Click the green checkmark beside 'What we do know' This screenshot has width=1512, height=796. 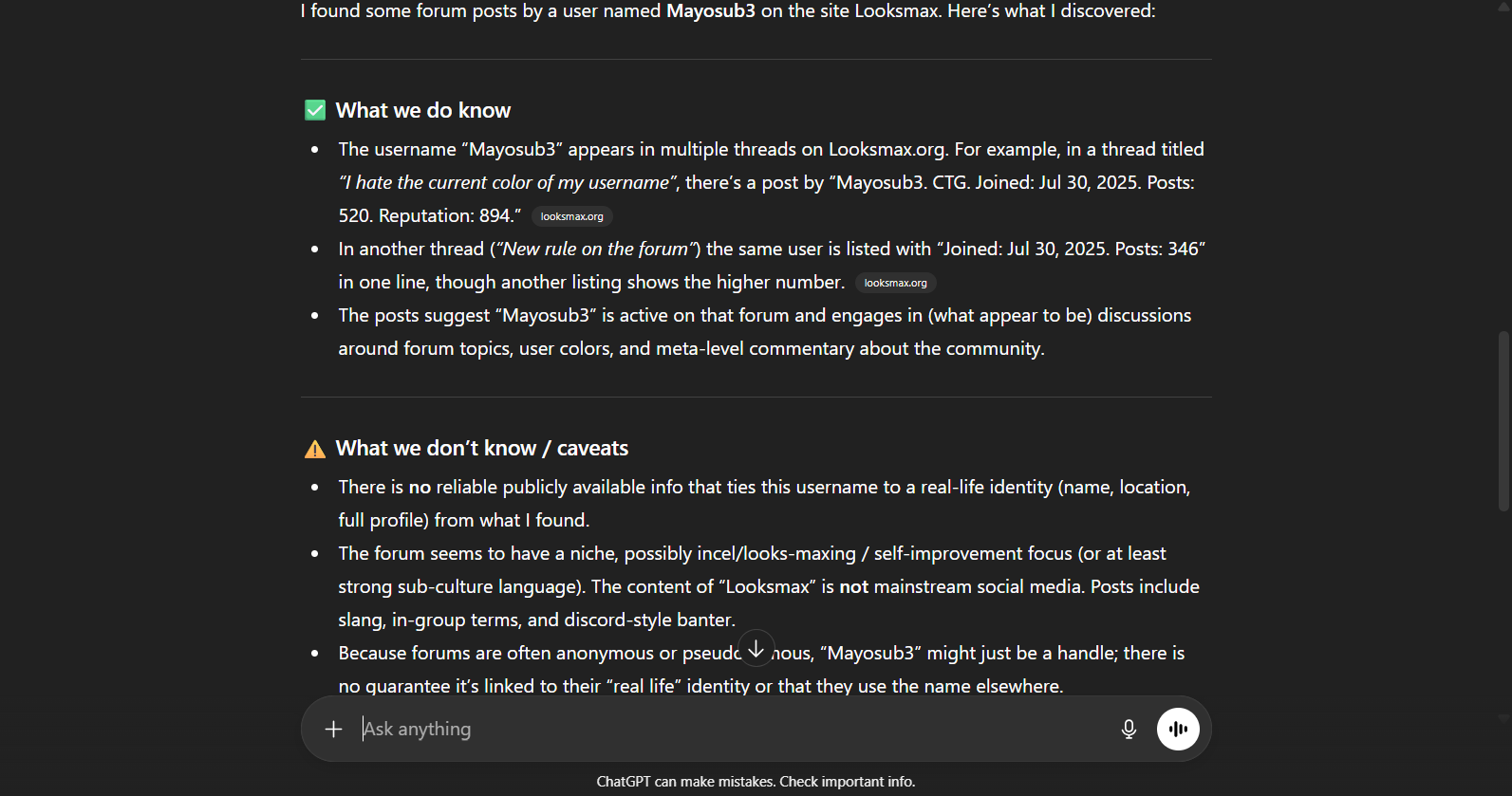click(x=315, y=111)
